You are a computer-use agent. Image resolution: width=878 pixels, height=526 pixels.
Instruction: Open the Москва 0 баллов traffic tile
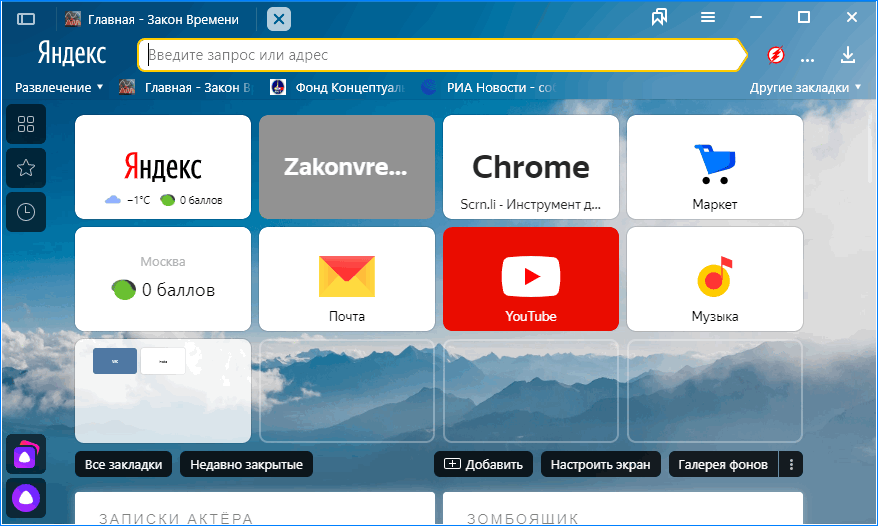tap(163, 279)
